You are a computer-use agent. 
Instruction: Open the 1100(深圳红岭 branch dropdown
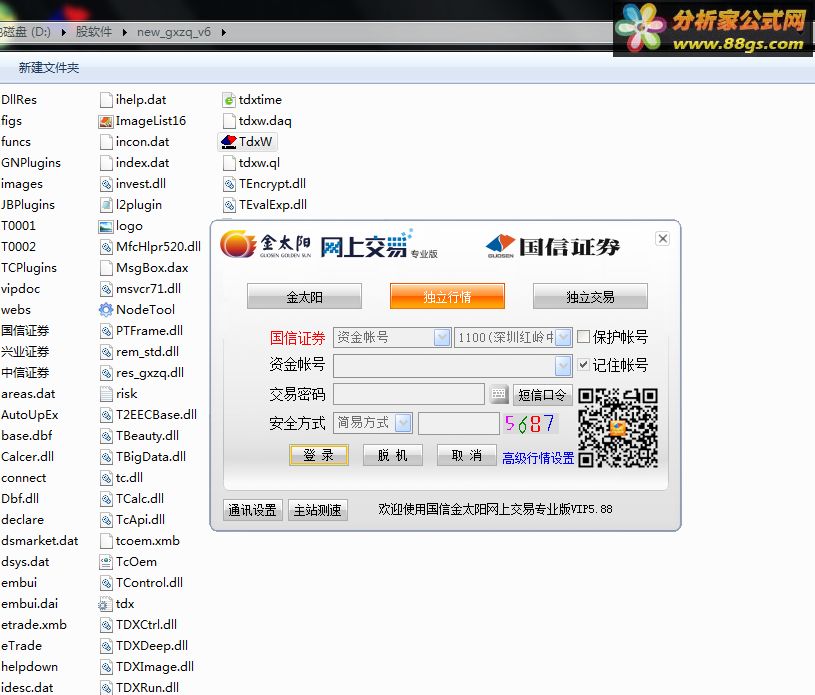click(x=563, y=337)
